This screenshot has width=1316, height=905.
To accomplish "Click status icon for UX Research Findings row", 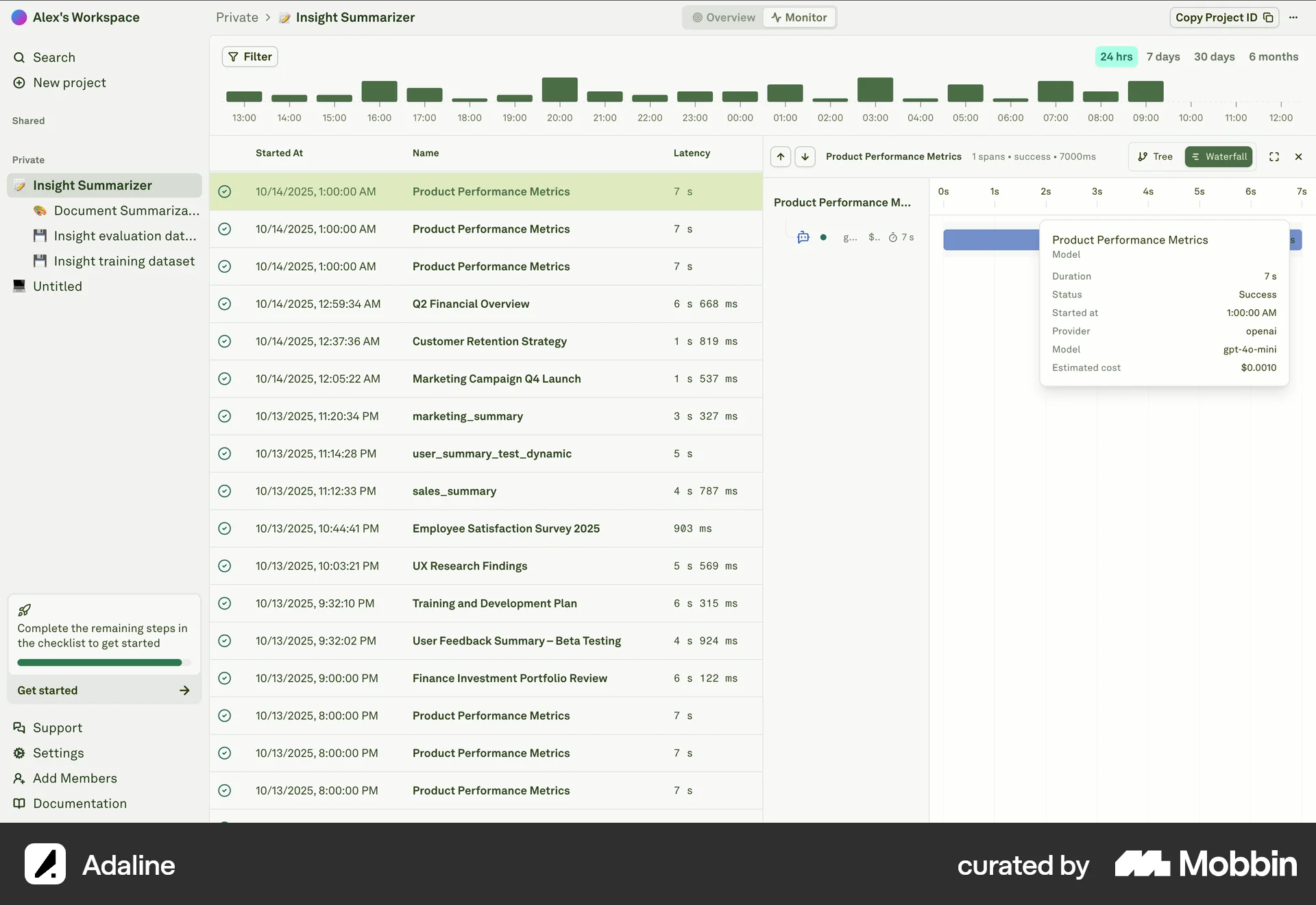I will pos(224,566).
